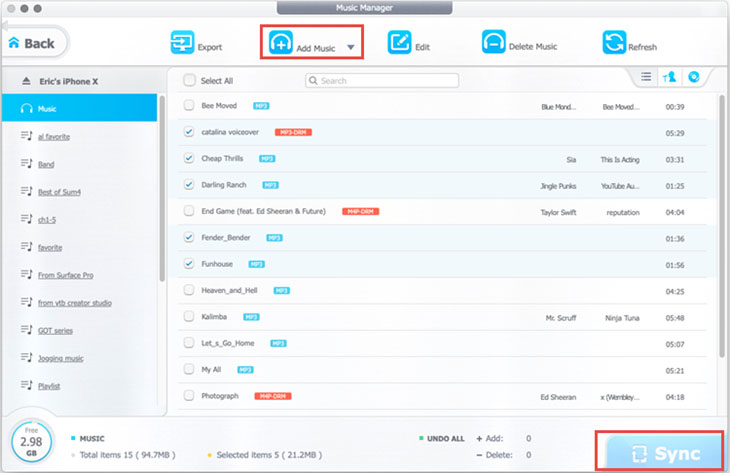
Task: Uncheck the 'Darling Ranch' checkbox
Action: click(189, 185)
